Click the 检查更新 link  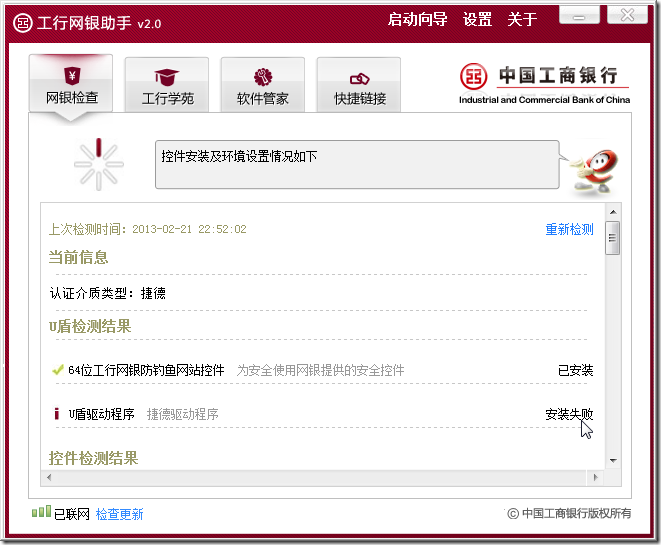point(120,514)
